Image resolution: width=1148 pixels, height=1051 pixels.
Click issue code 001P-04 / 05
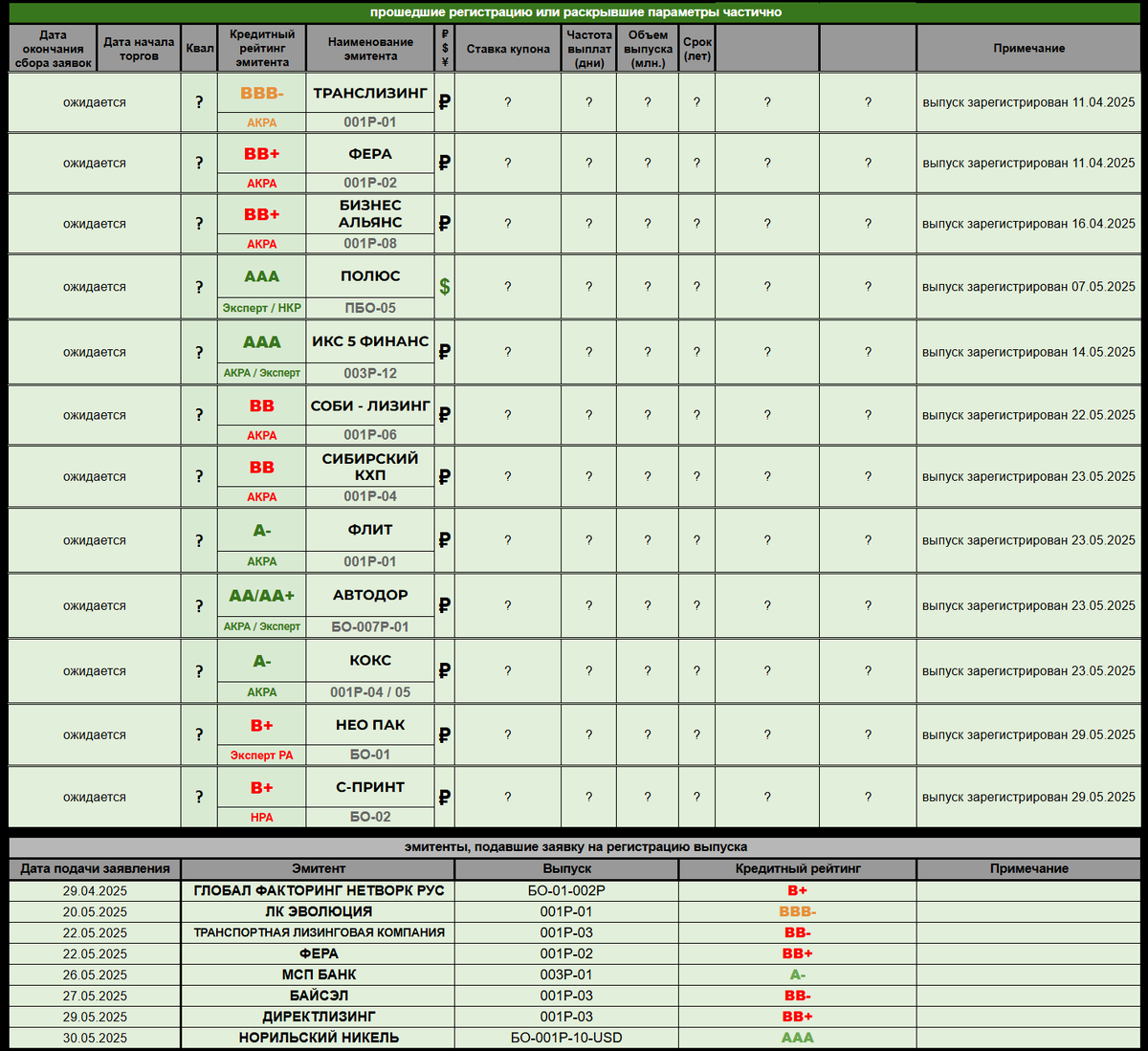(x=370, y=692)
